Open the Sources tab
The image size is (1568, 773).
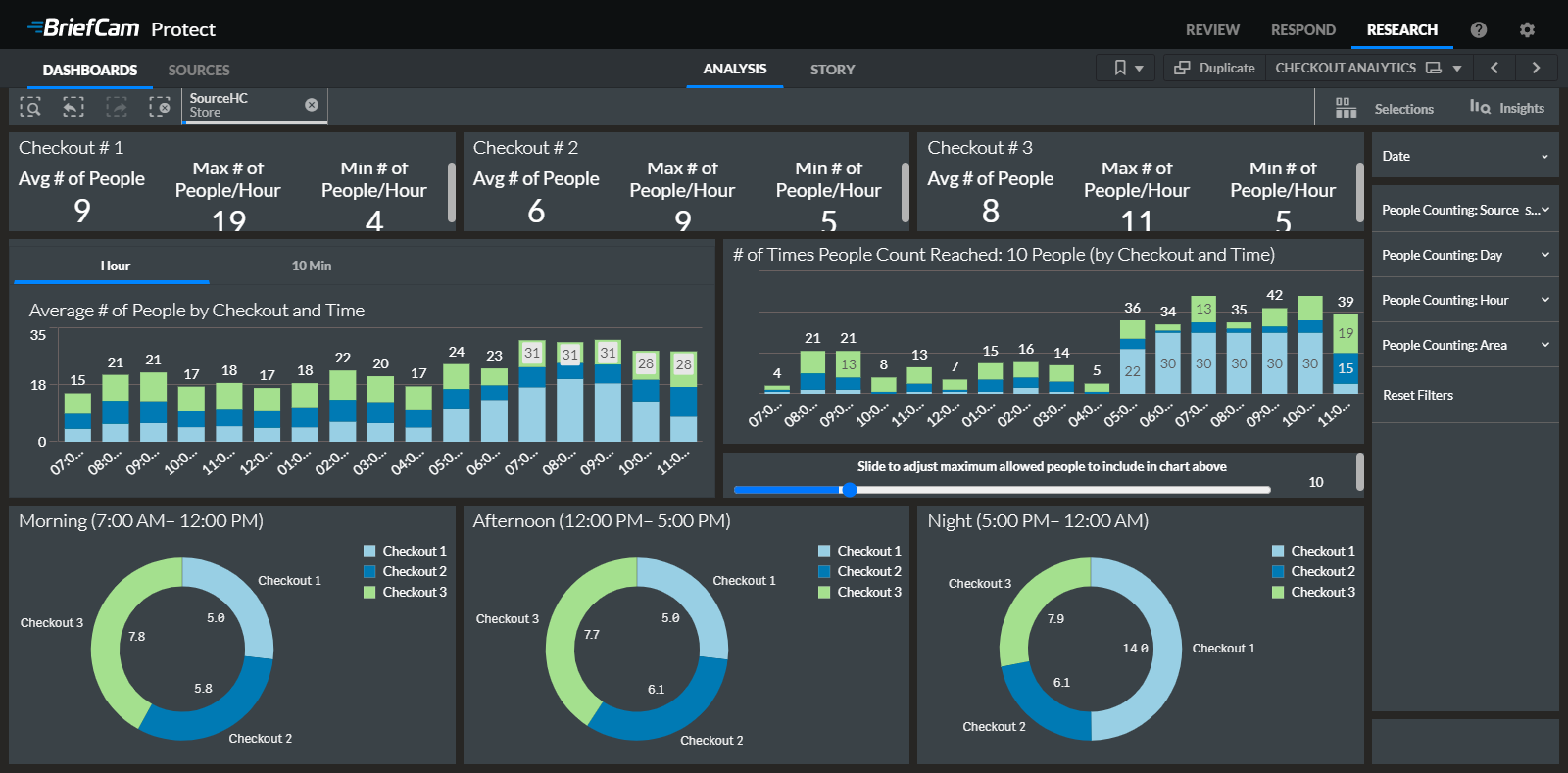[x=199, y=70]
